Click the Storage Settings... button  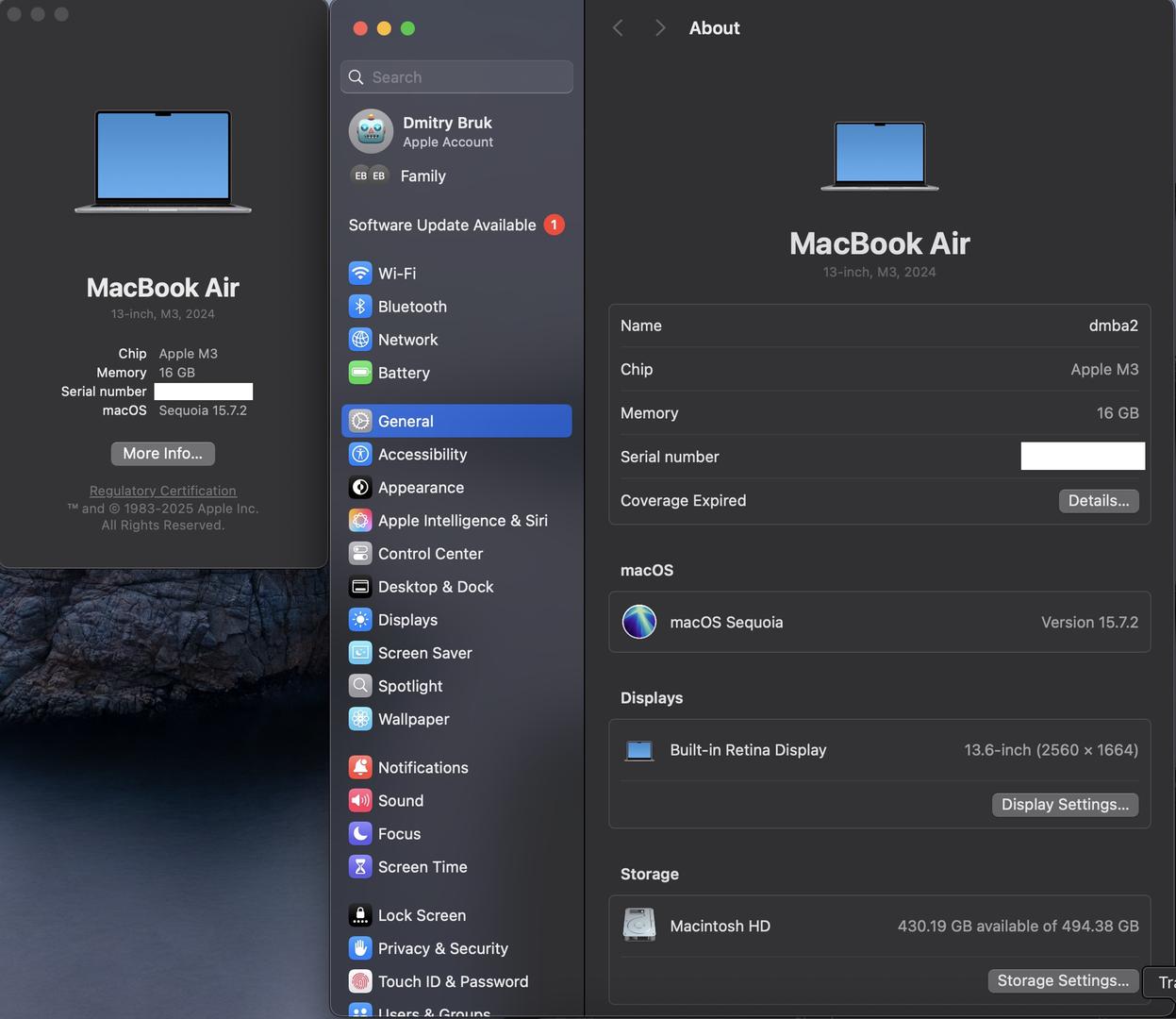tap(1062, 981)
